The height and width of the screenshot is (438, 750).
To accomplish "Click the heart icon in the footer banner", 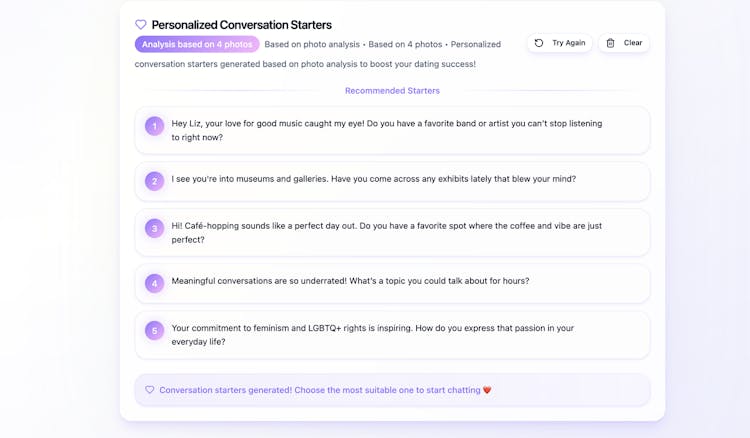I will 150,390.
